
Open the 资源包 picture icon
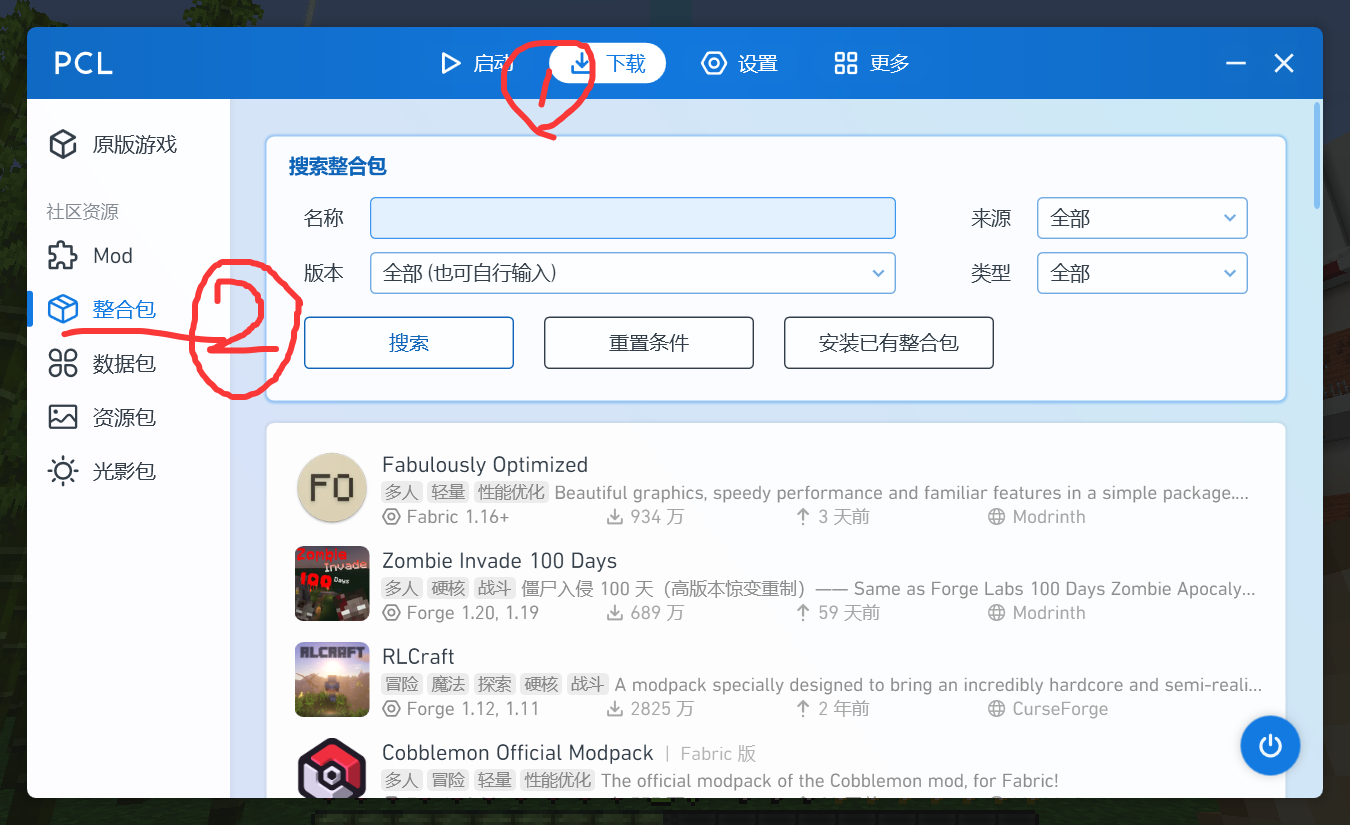pos(63,418)
